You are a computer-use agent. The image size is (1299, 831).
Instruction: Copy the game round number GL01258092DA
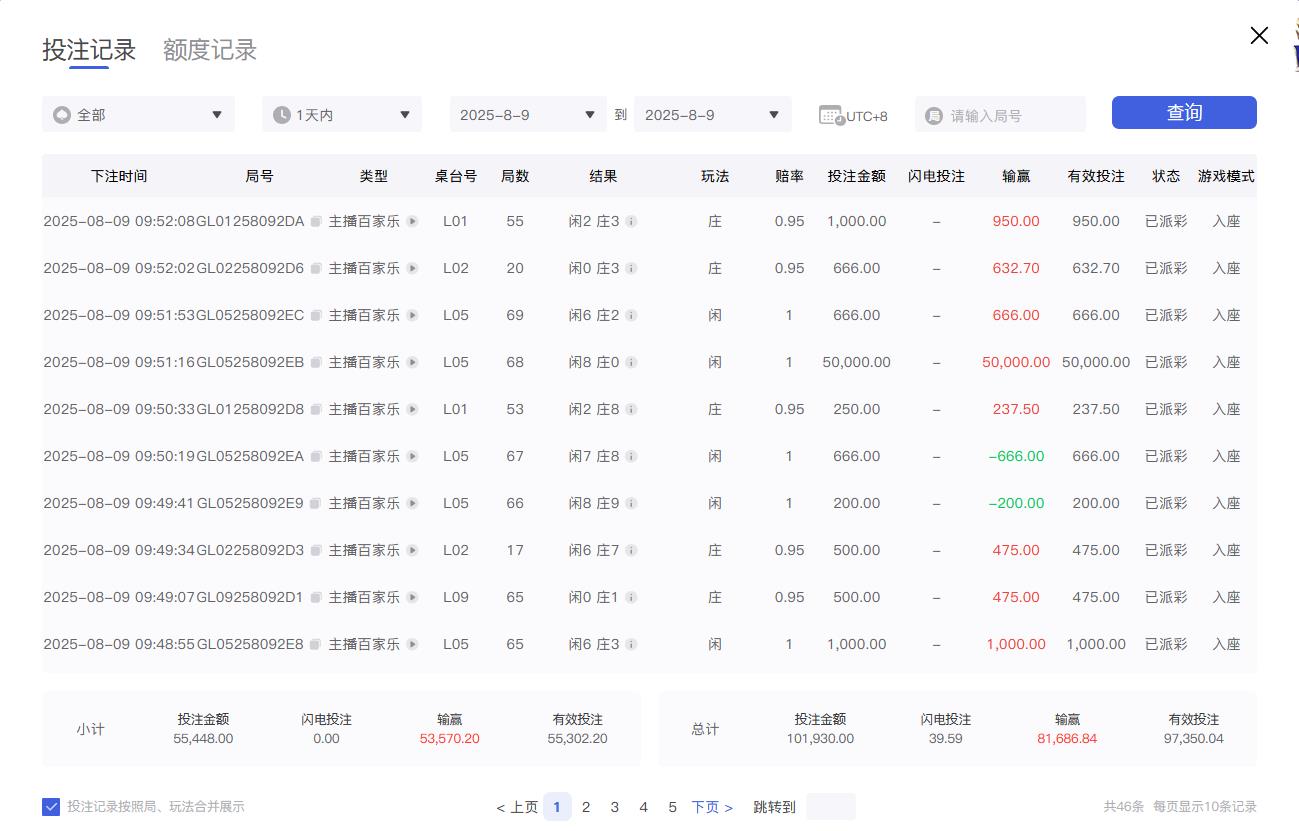[316, 221]
